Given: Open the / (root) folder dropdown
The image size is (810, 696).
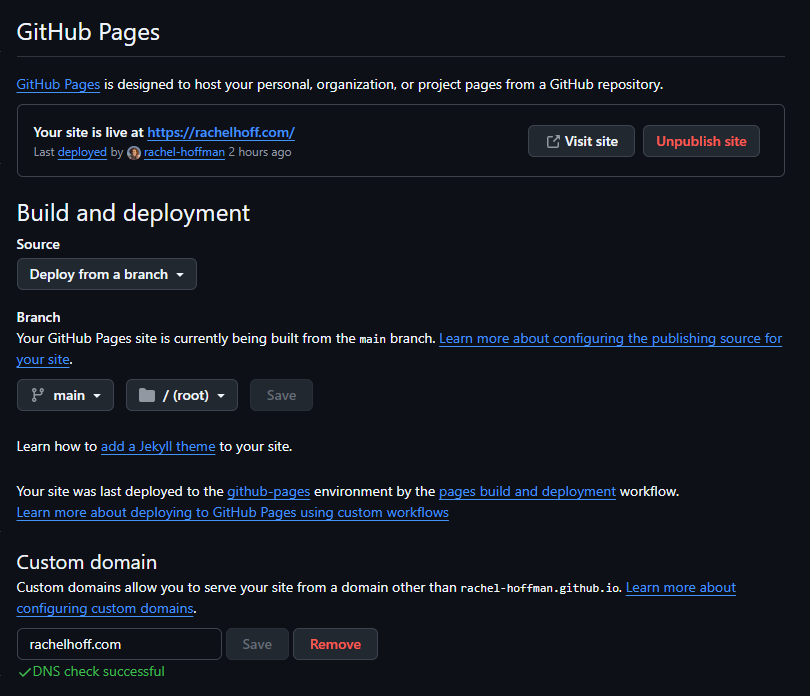Looking at the screenshot, I should tap(182, 395).
